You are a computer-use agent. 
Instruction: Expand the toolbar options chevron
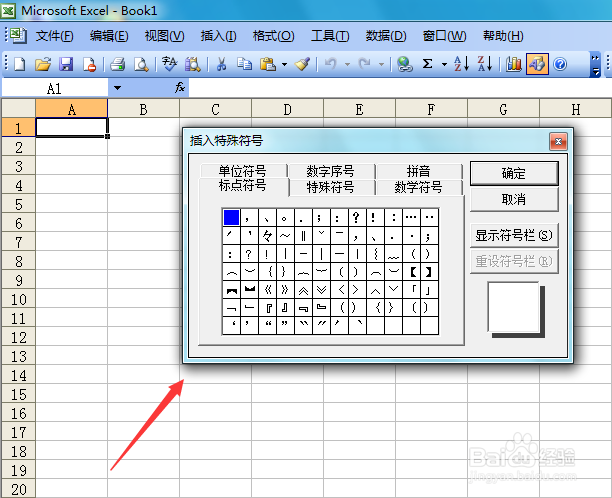coord(595,64)
